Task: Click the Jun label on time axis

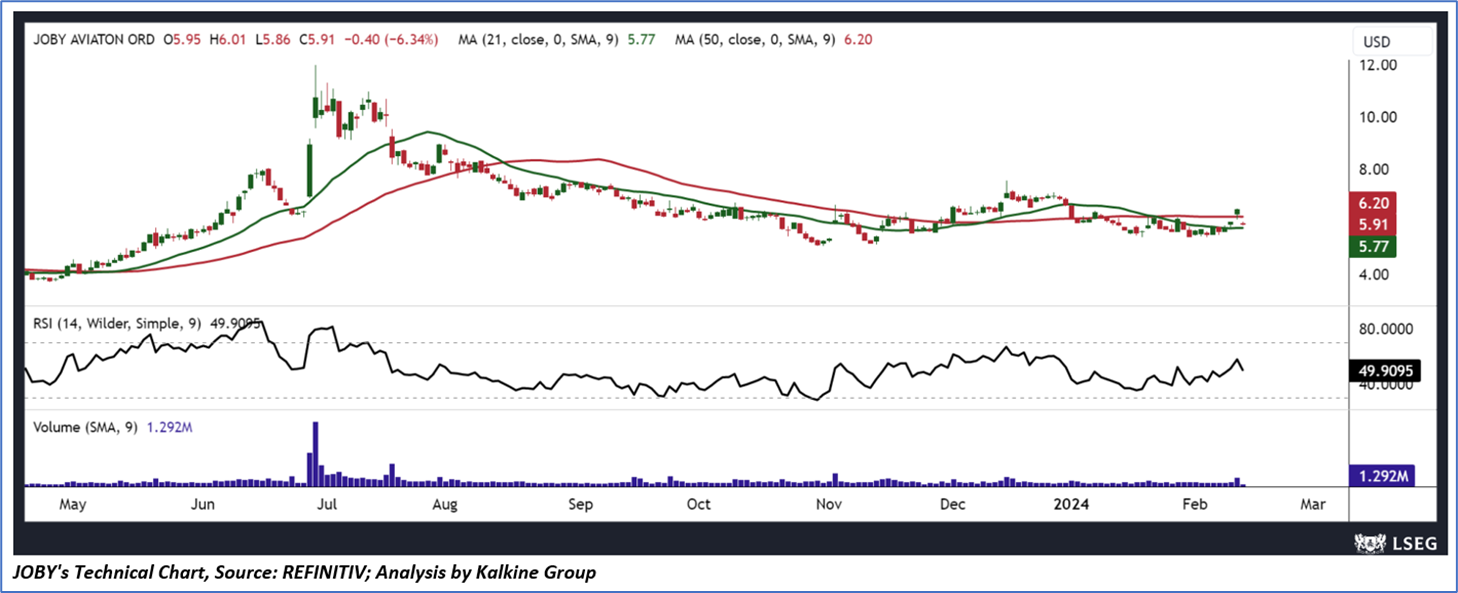Action: [203, 505]
